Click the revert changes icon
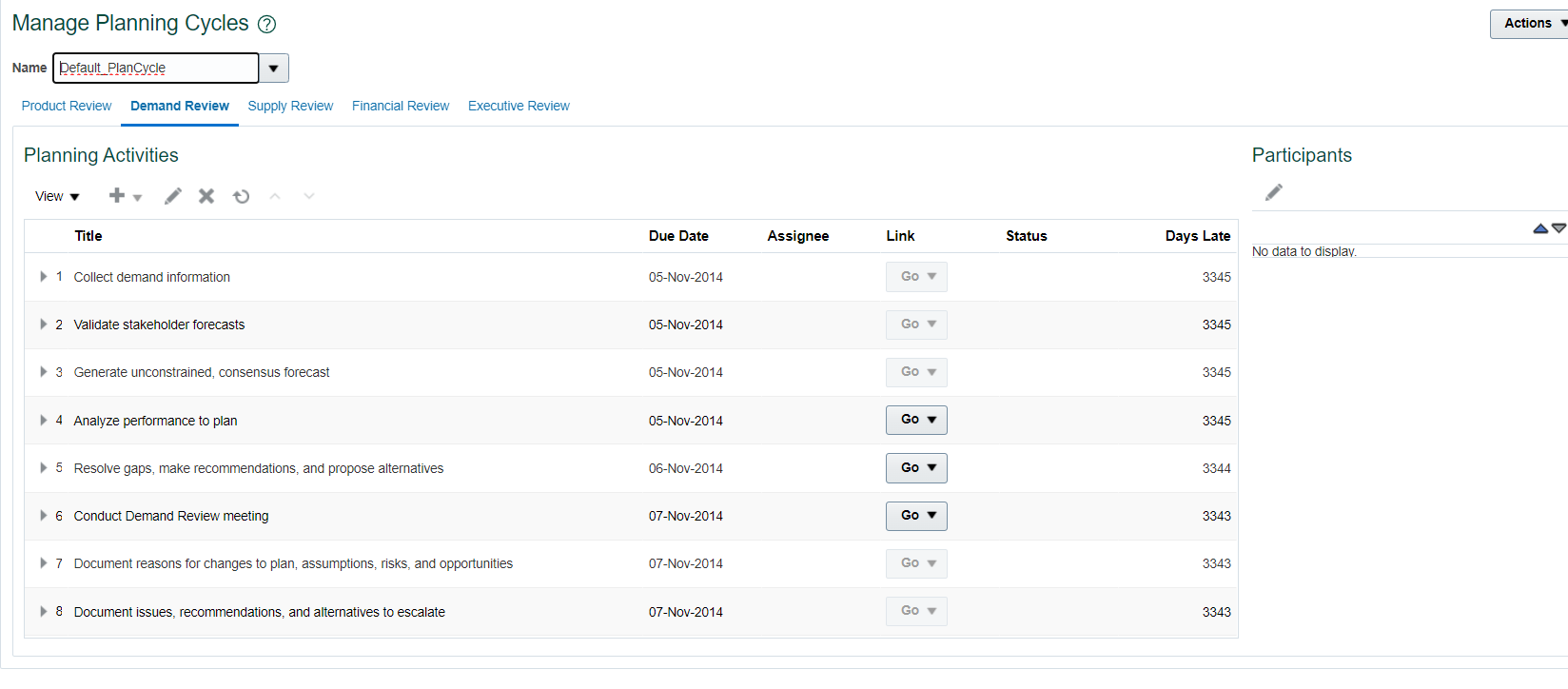1568x689 pixels. pyautogui.click(x=242, y=196)
